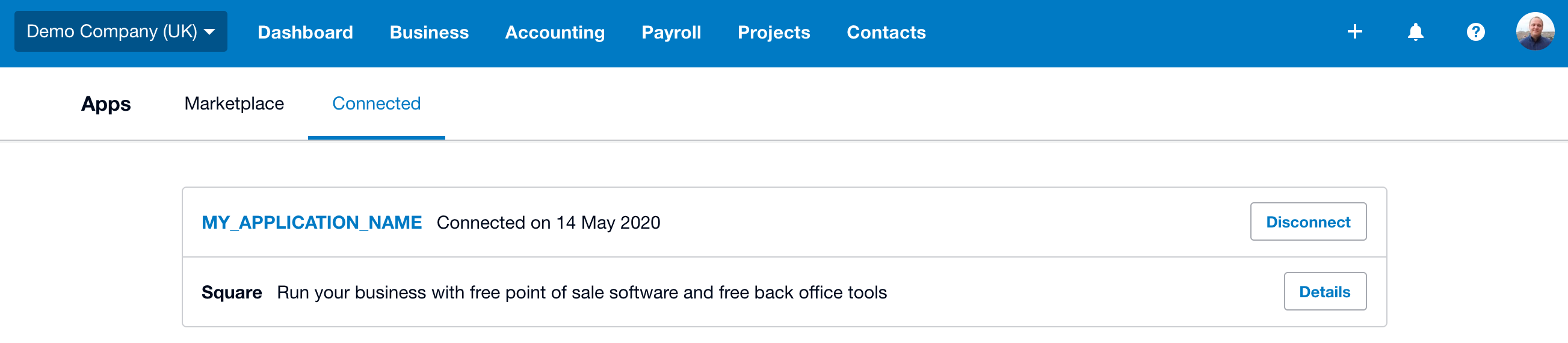
Task: Click the Connected on 14 May 2020 text
Action: (548, 223)
